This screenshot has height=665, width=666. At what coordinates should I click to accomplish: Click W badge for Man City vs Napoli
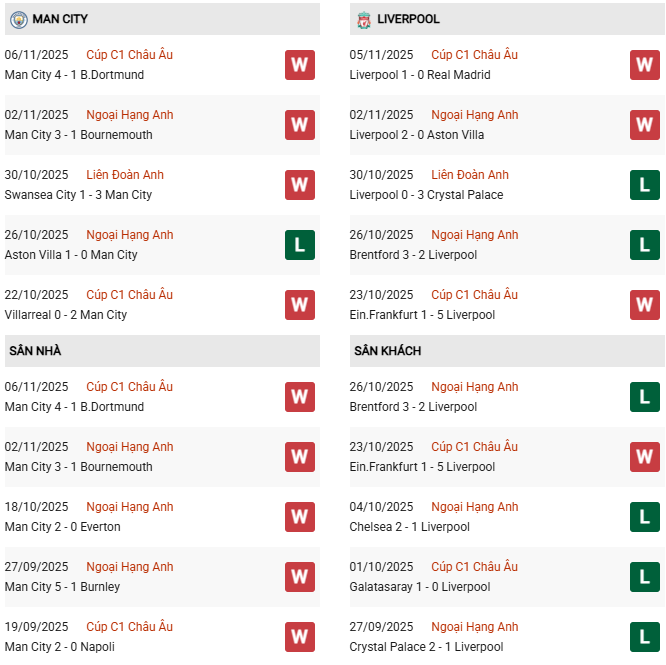(x=300, y=637)
